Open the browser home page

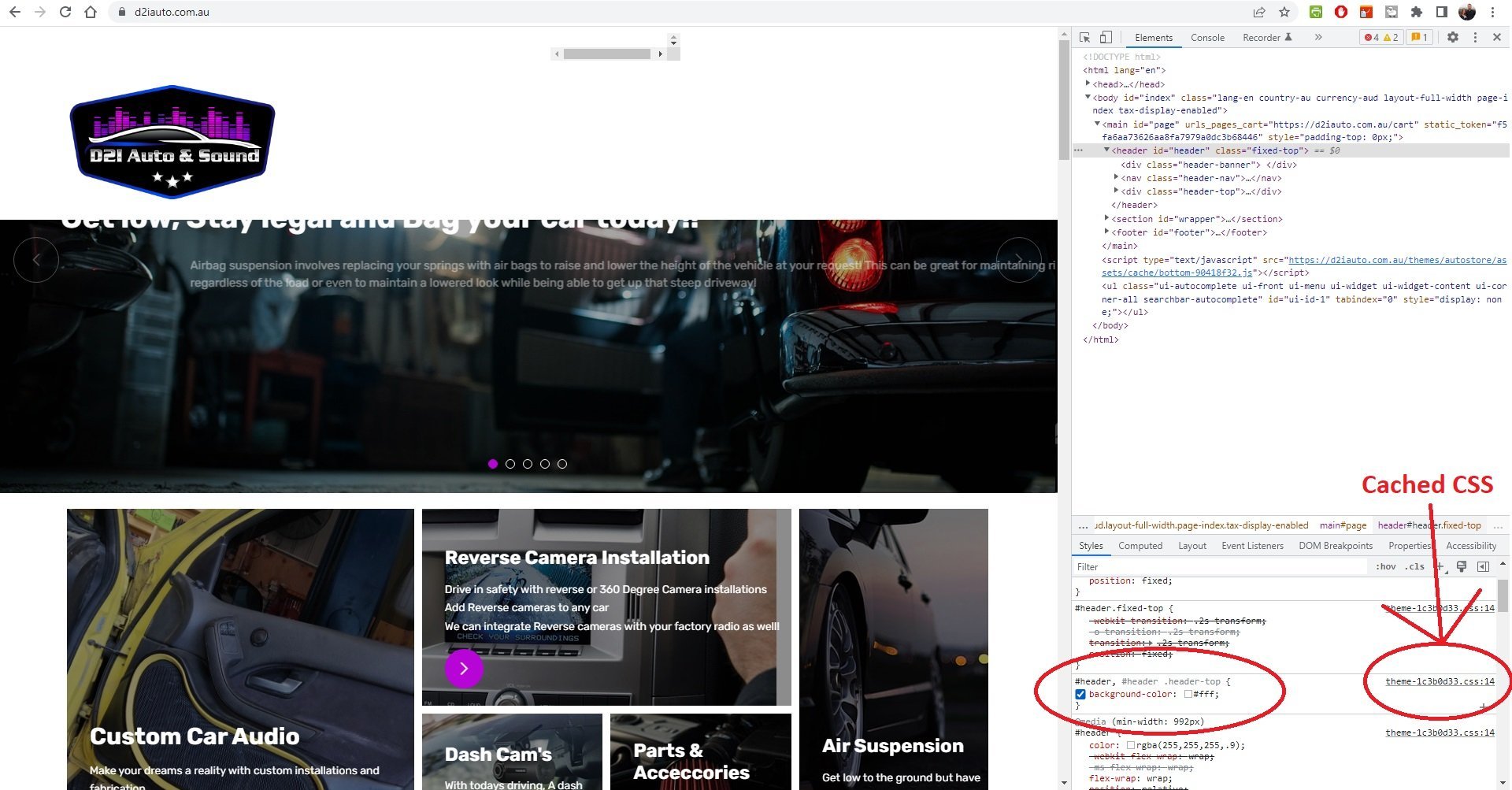[91, 12]
